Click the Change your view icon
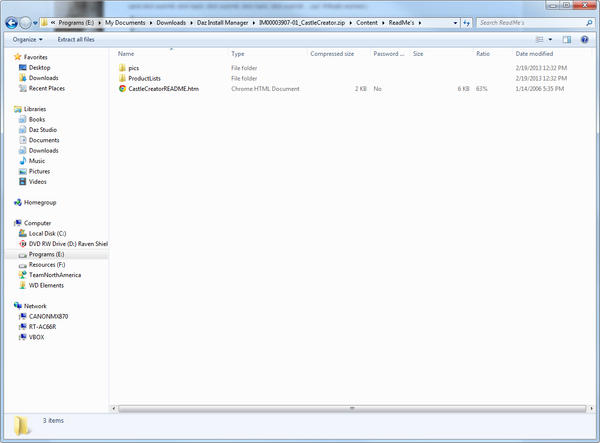600x443 pixels. click(x=539, y=39)
